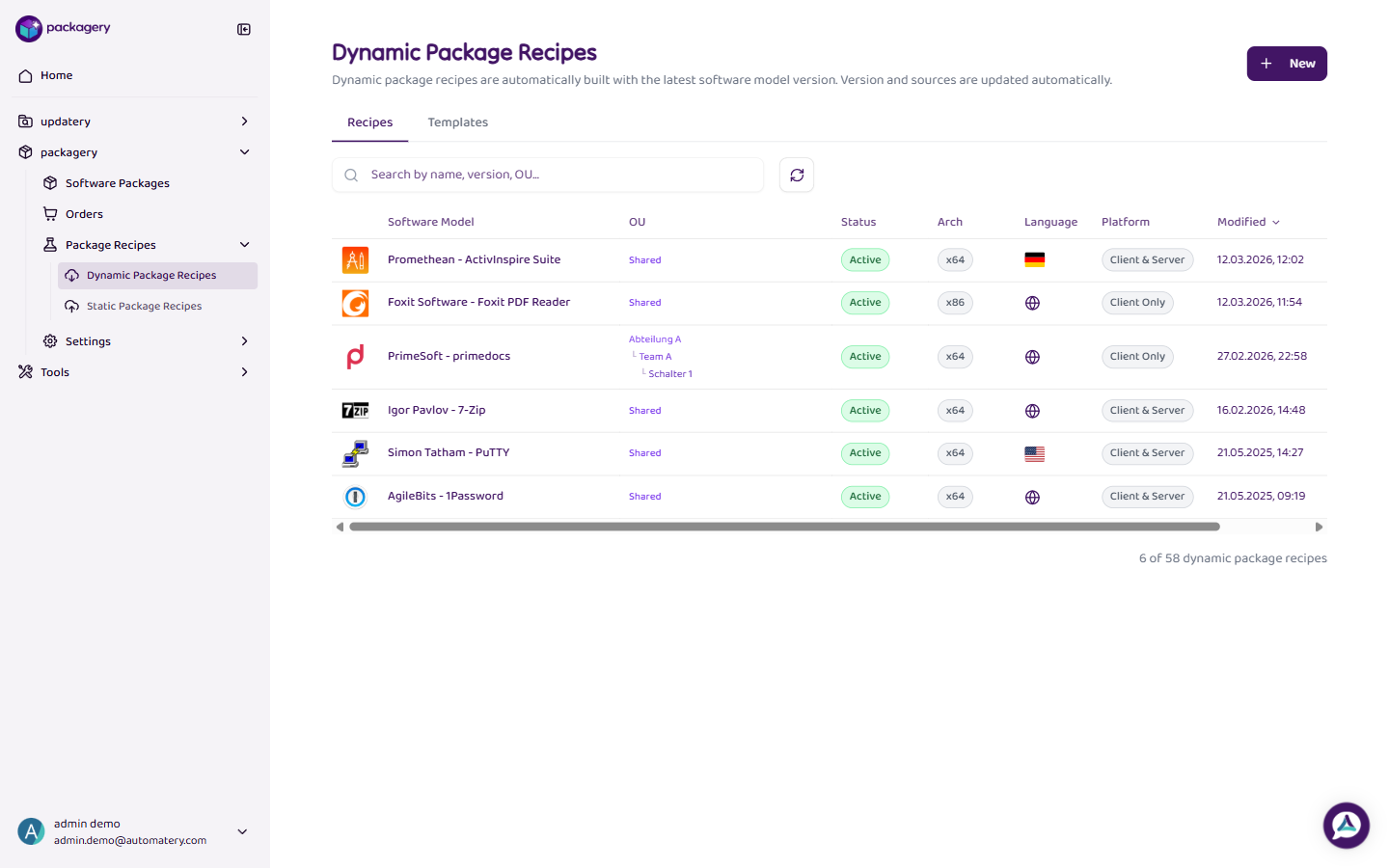Refresh the recipe list
Image resolution: width=1389 pixels, height=868 pixels.
pos(796,175)
